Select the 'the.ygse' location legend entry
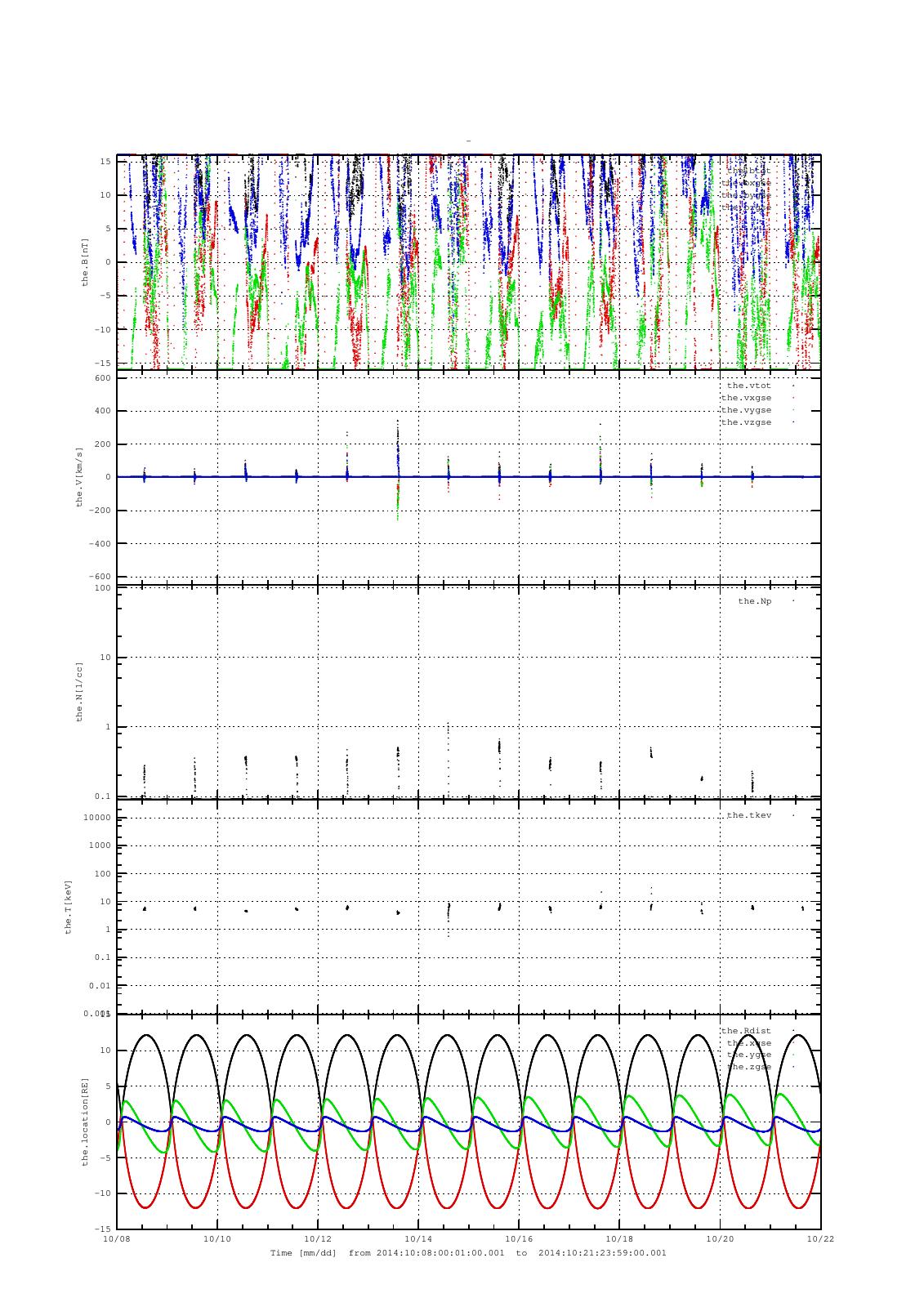Image resolution: width=924 pixels, height=1307 pixels. click(x=748, y=1055)
